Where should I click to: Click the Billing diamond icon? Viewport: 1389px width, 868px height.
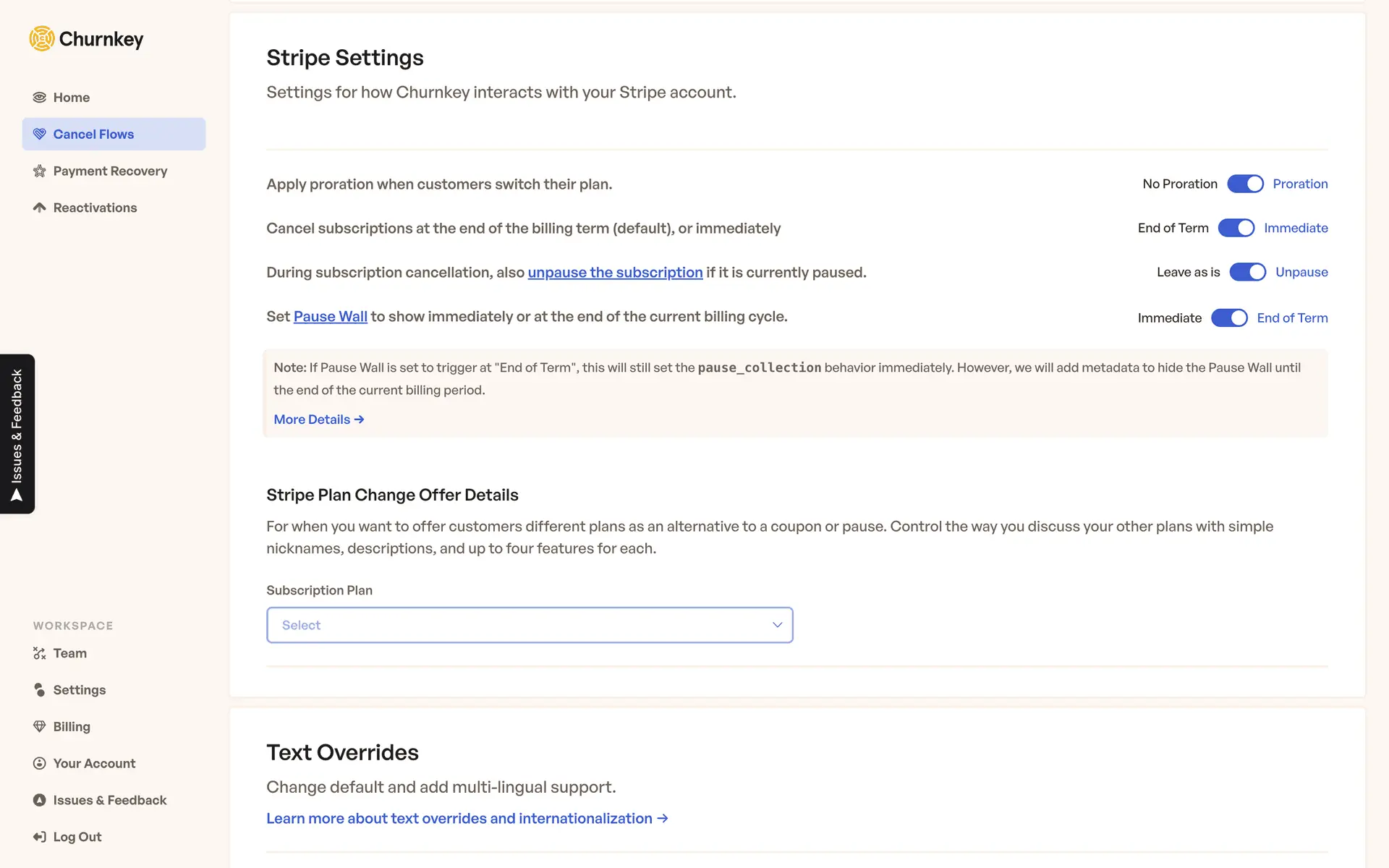pos(40,726)
